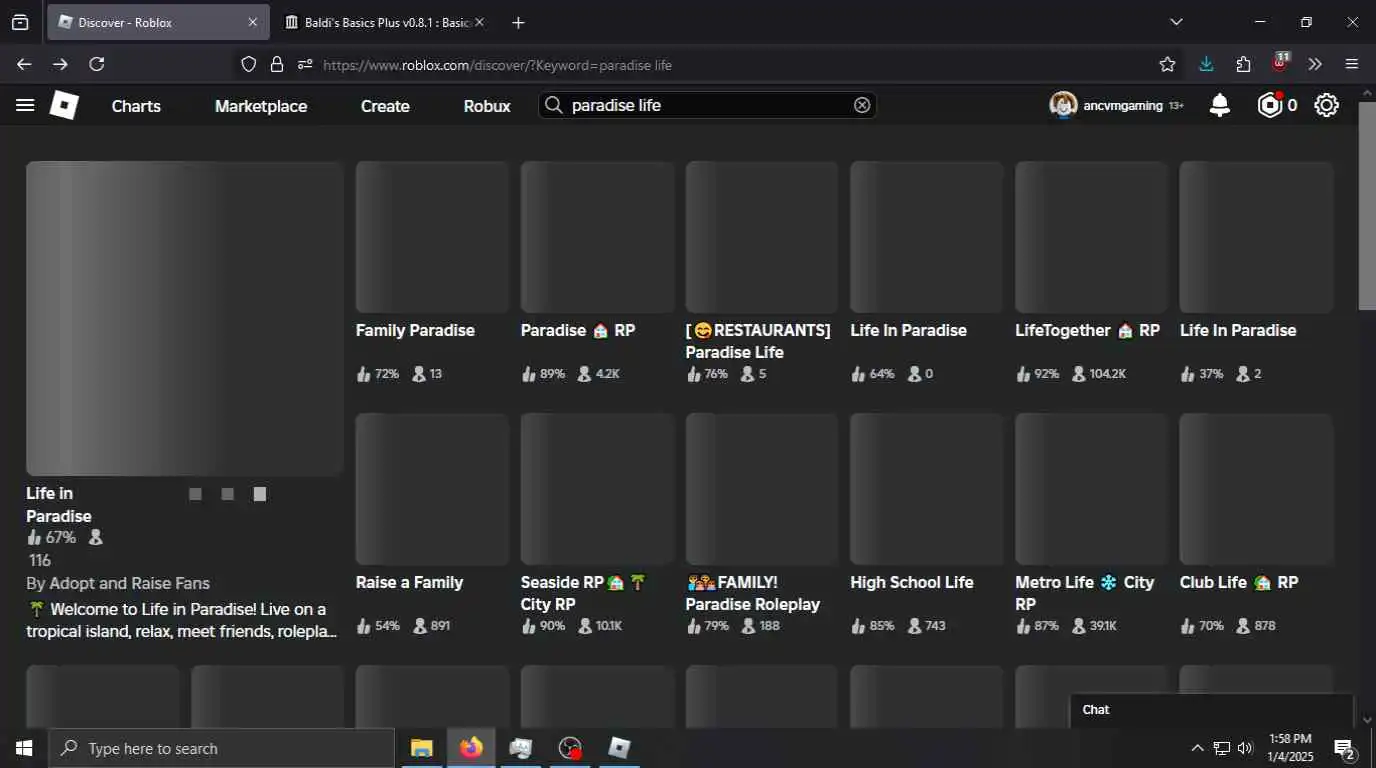Select the third featured carousel indicator square
Image resolution: width=1376 pixels, height=768 pixels.
tap(260, 494)
